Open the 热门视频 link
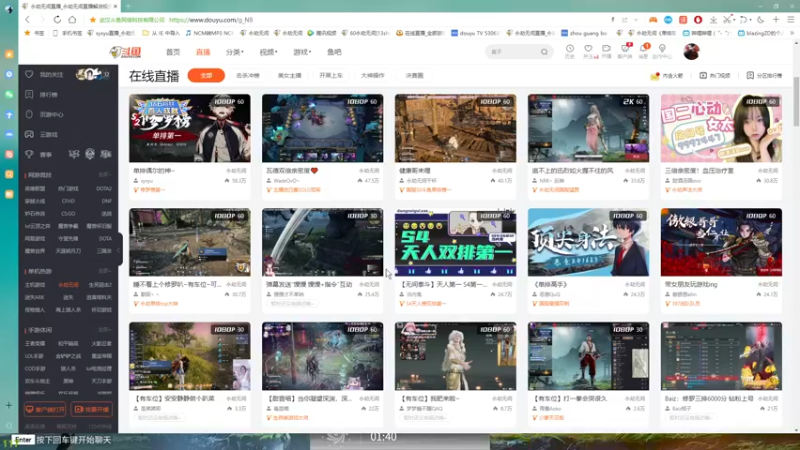The image size is (800, 450). pyautogui.click(x=715, y=76)
